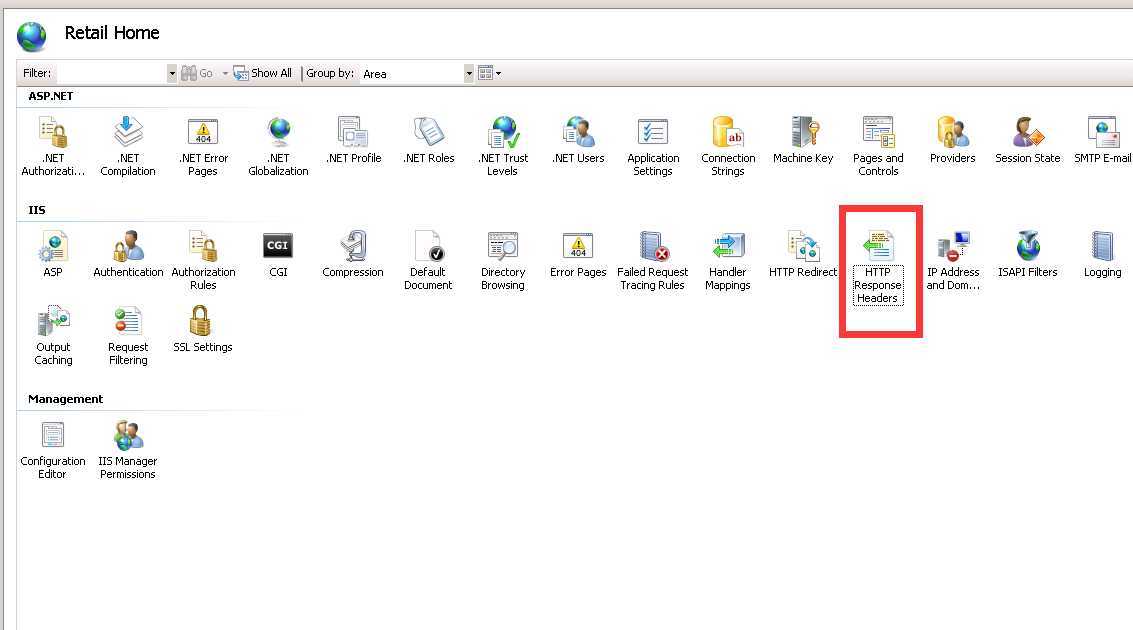This screenshot has width=1133, height=630.
Task: Open HTTP Response Headers feature
Action: (x=878, y=267)
